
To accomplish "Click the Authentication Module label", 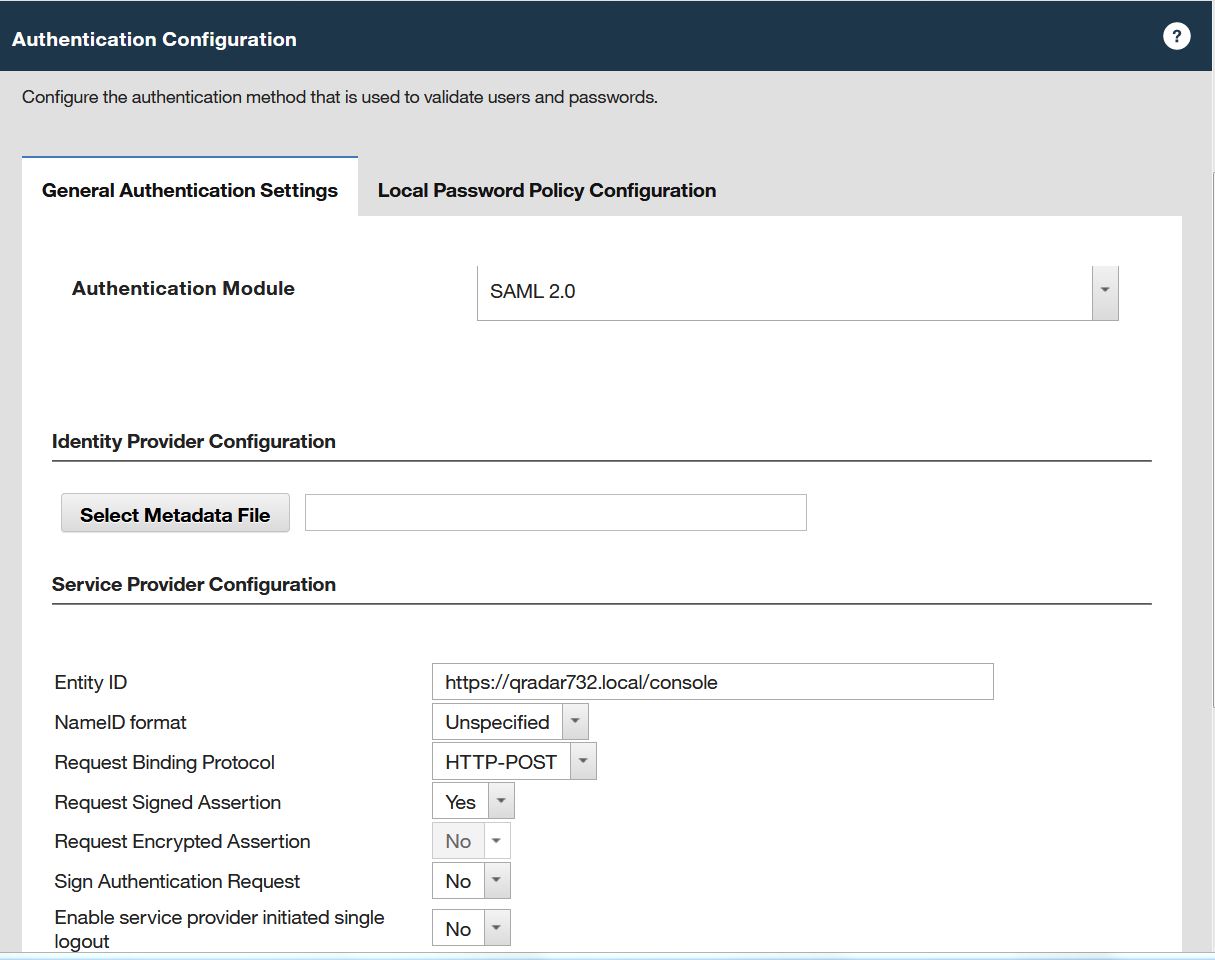I will tap(184, 288).
